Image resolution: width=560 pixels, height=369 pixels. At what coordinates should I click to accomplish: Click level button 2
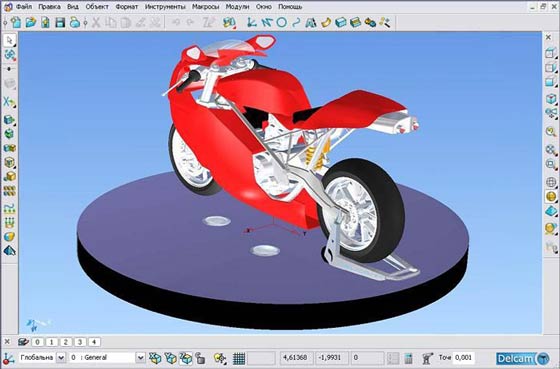click(x=66, y=342)
